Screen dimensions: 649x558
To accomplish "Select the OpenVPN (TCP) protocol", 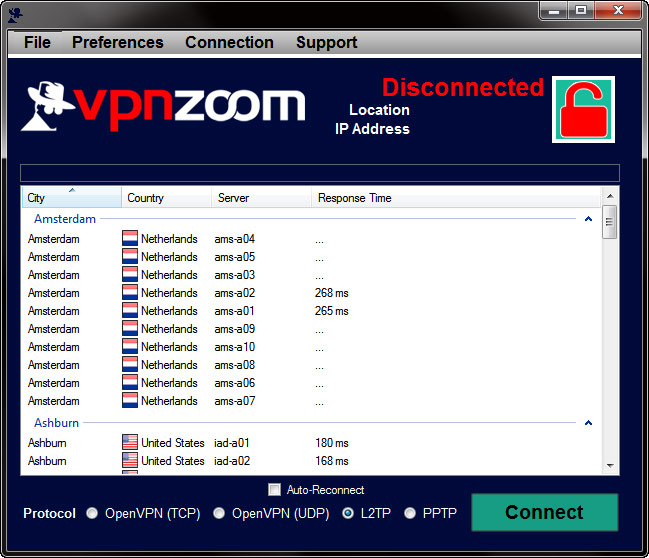I will [x=92, y=513].
